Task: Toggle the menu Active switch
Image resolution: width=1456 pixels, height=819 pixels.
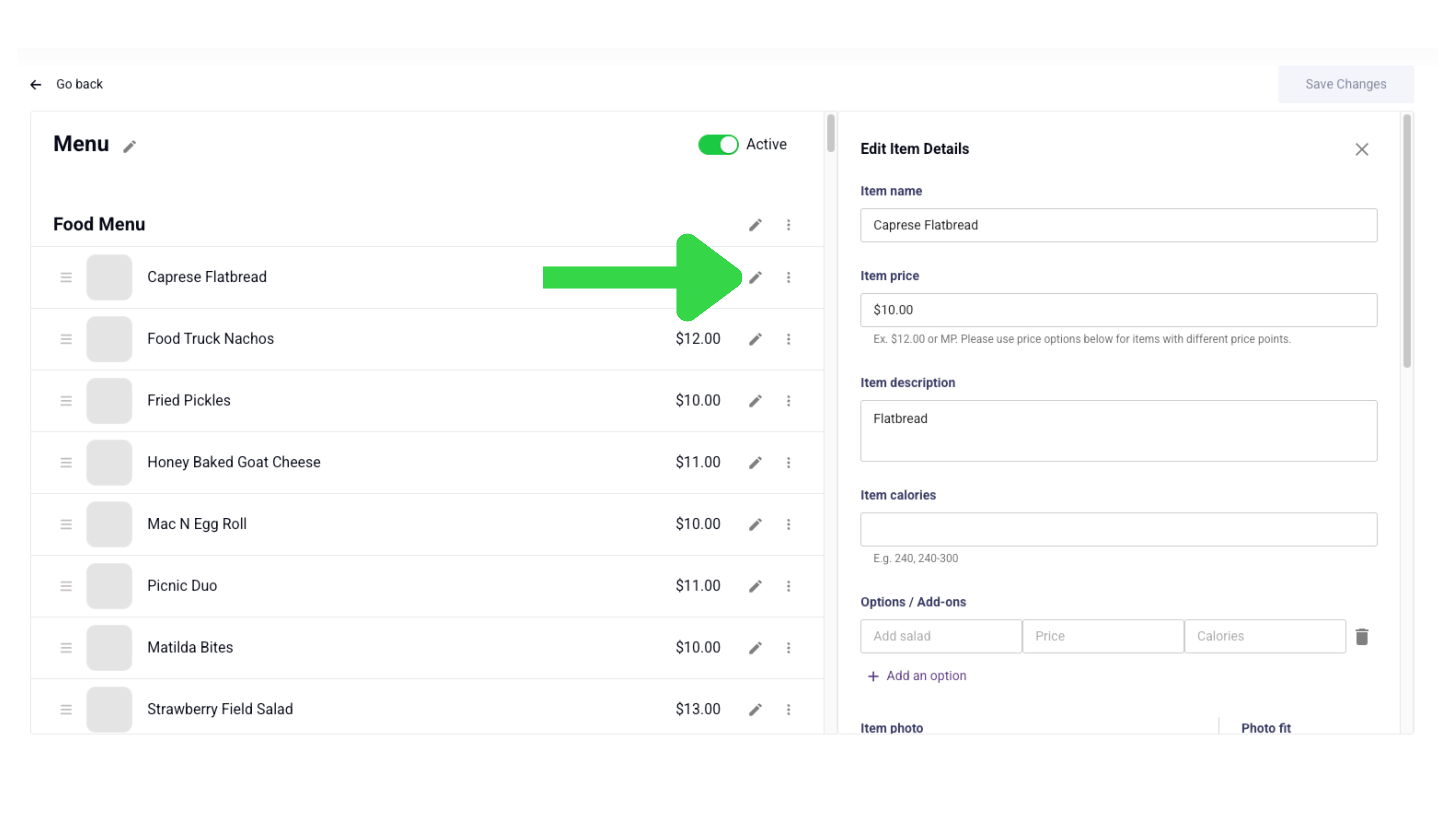Action: (718, 145)
